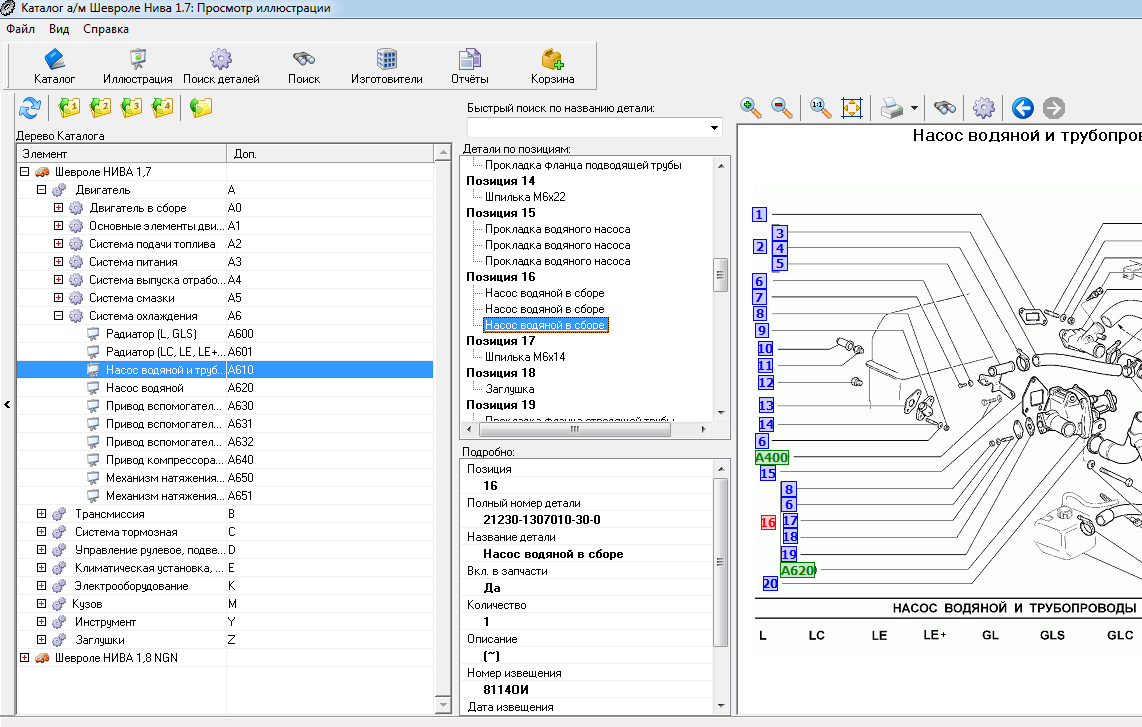Set illustration zoom to 1:1
Screen dimensions: 1142x727
coord(821,109)
